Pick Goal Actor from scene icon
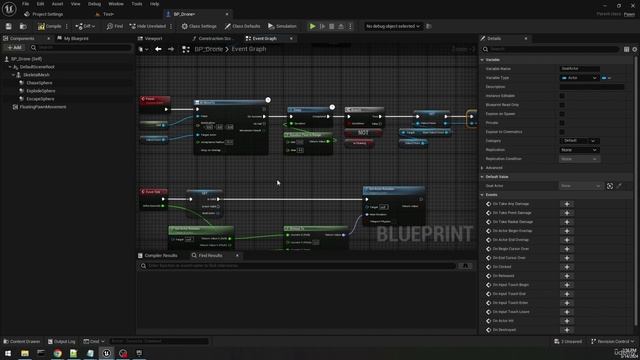This screenshot has height=360, width=640. pos(610,186)
